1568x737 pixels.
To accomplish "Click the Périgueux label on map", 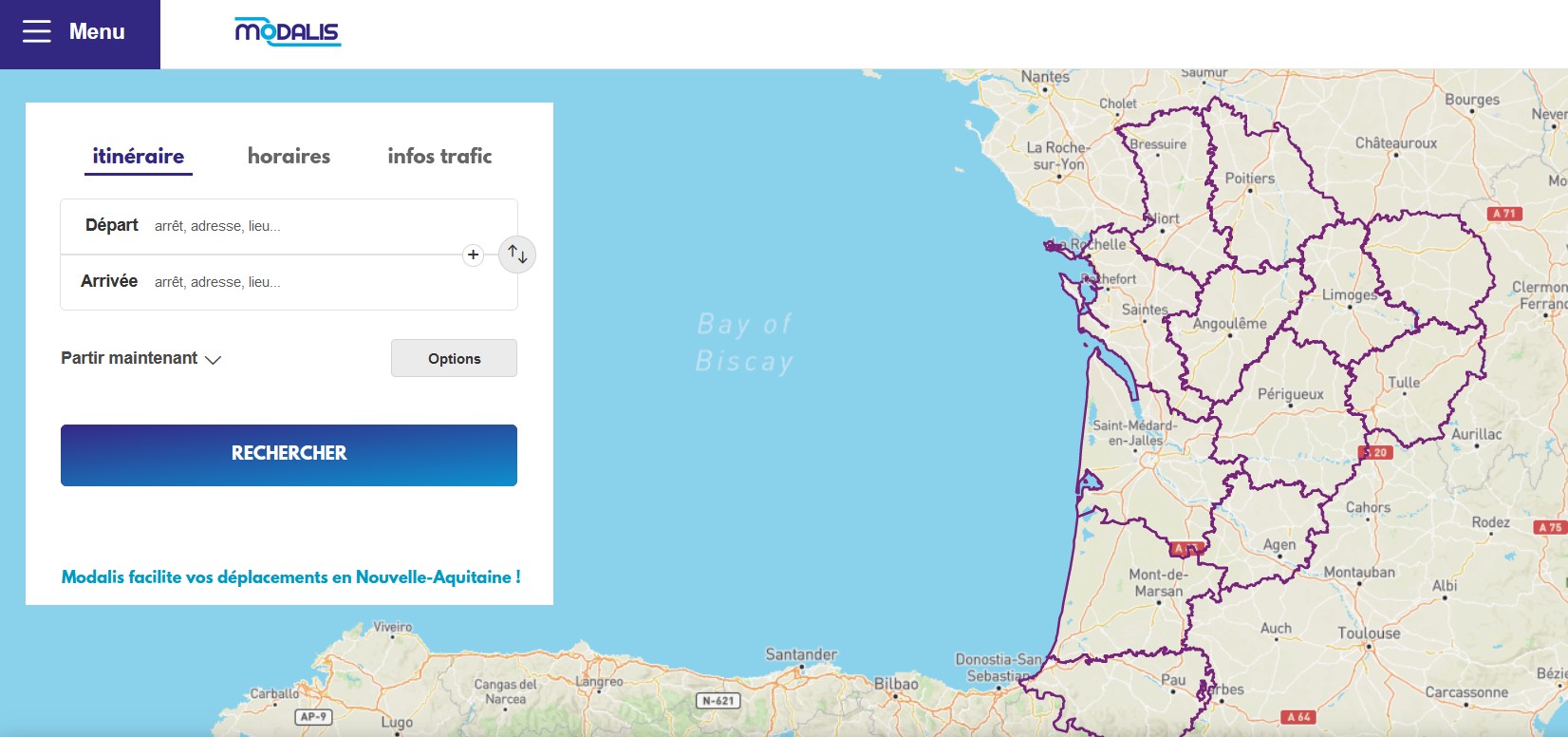I will pos(1290,394).
